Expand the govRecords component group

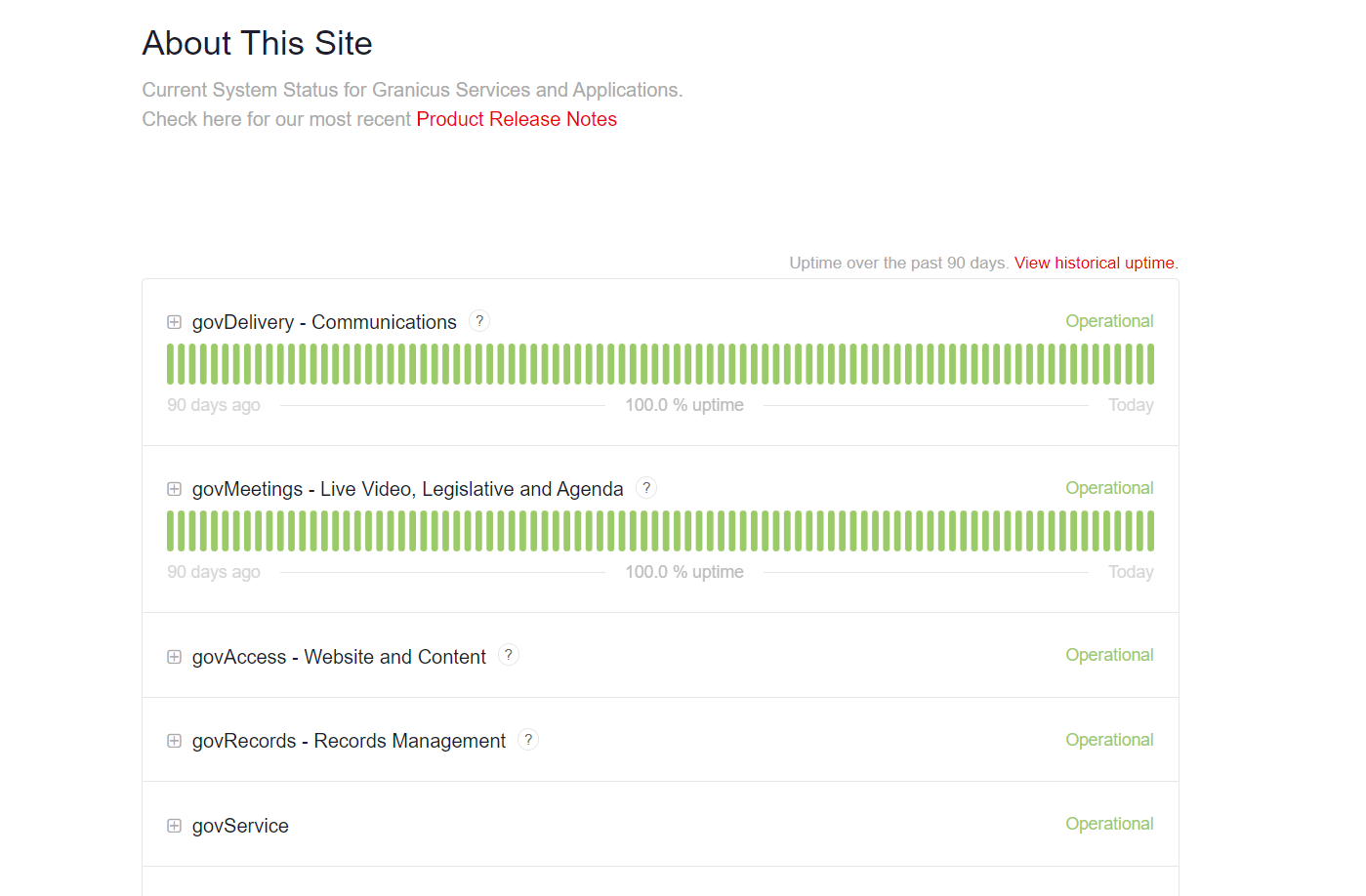pos(175,741)
